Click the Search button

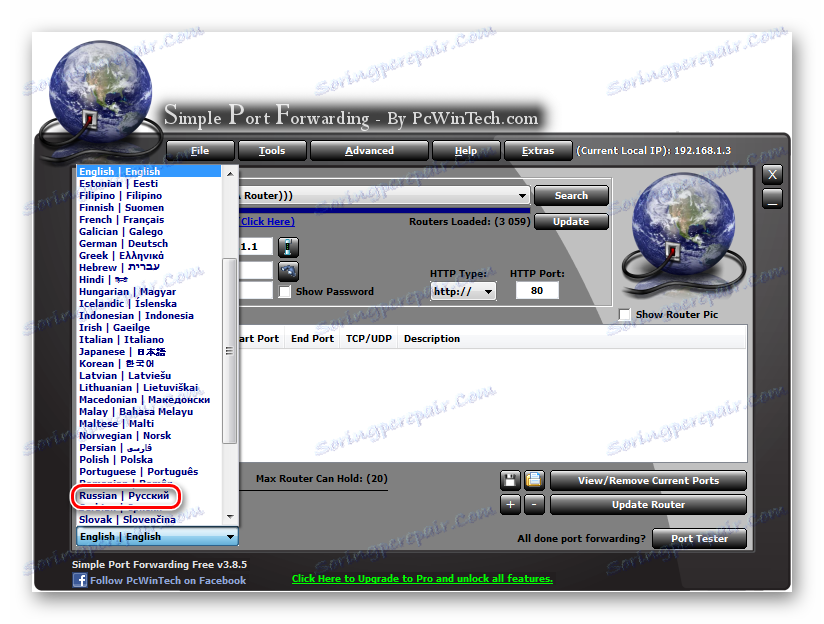click(x=571, y=196)
